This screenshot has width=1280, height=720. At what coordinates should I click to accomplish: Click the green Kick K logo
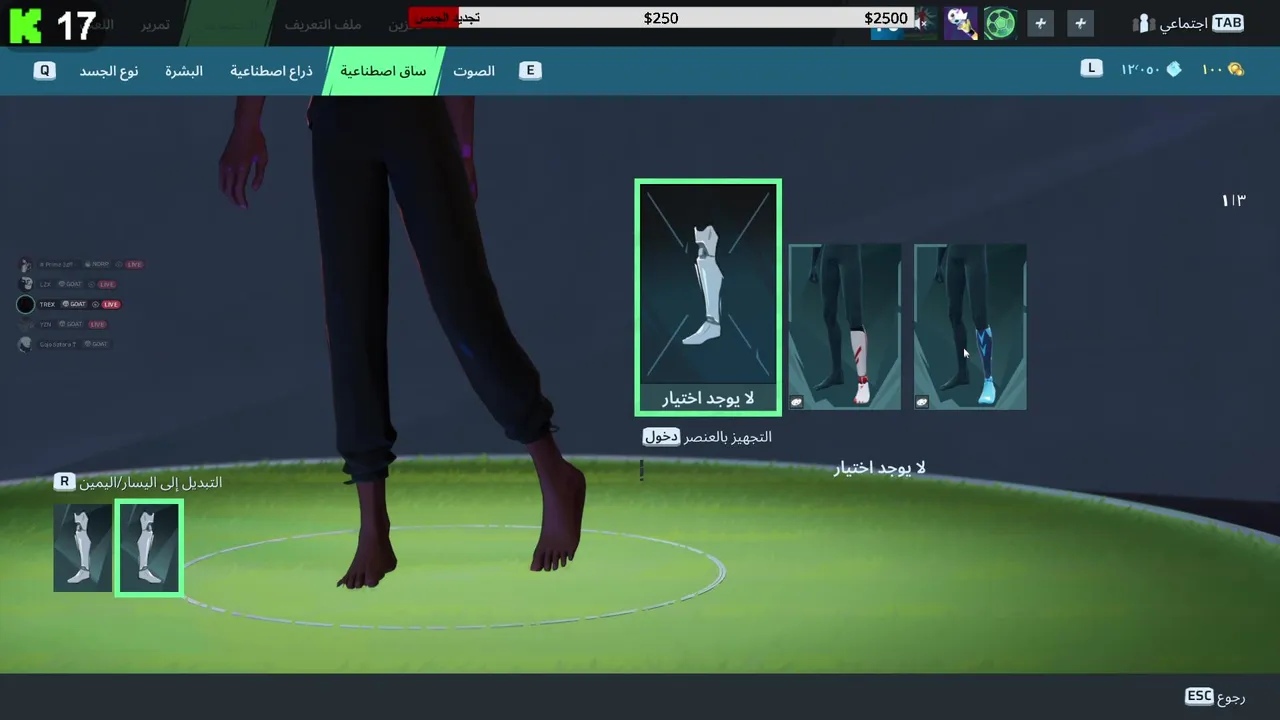25,24
